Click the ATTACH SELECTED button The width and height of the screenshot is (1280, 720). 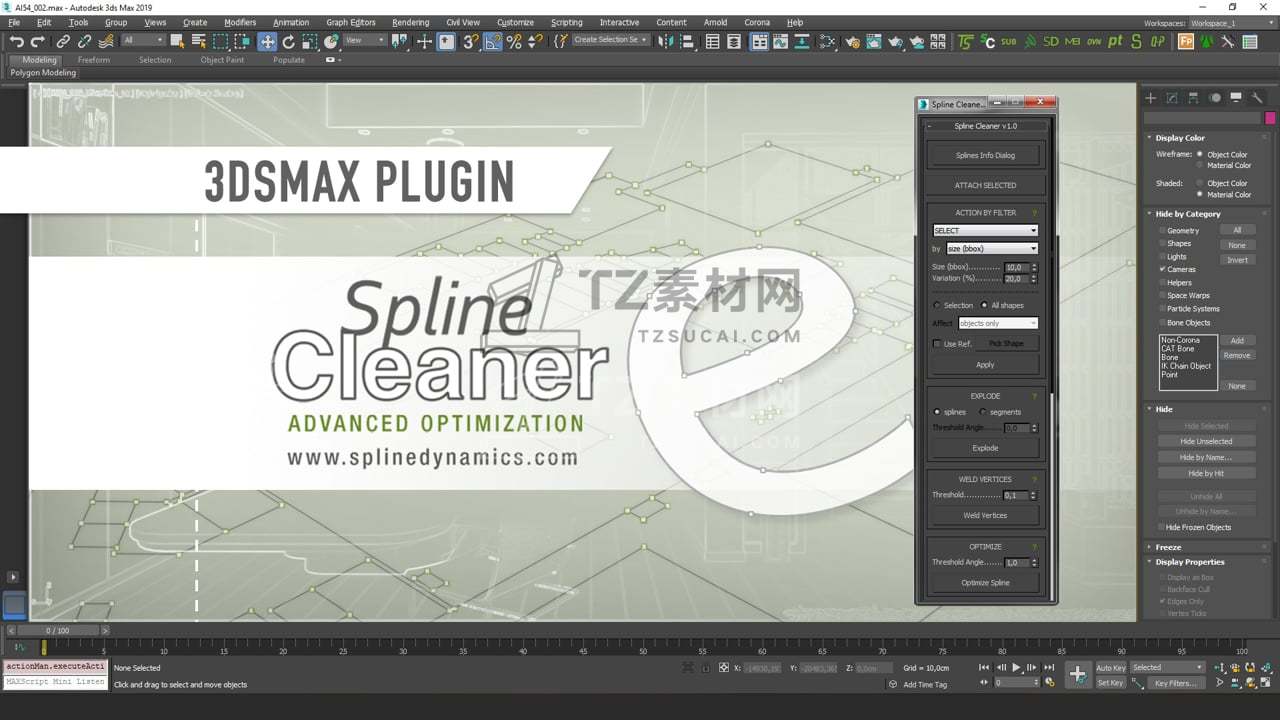tap(985, 185)
